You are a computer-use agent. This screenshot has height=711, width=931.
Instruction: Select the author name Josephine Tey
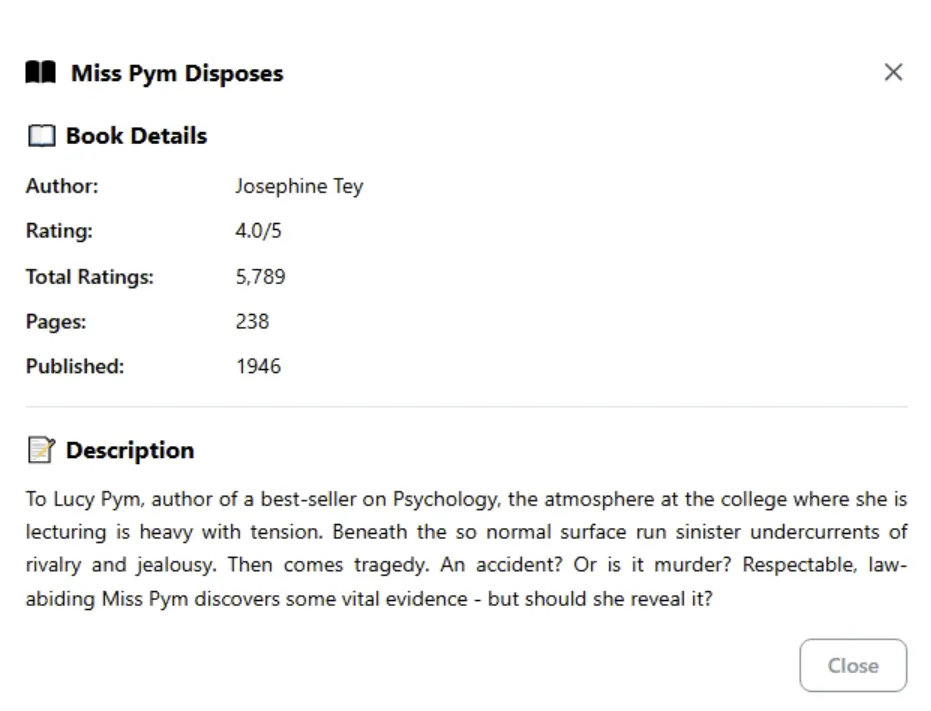click(299, 186)
